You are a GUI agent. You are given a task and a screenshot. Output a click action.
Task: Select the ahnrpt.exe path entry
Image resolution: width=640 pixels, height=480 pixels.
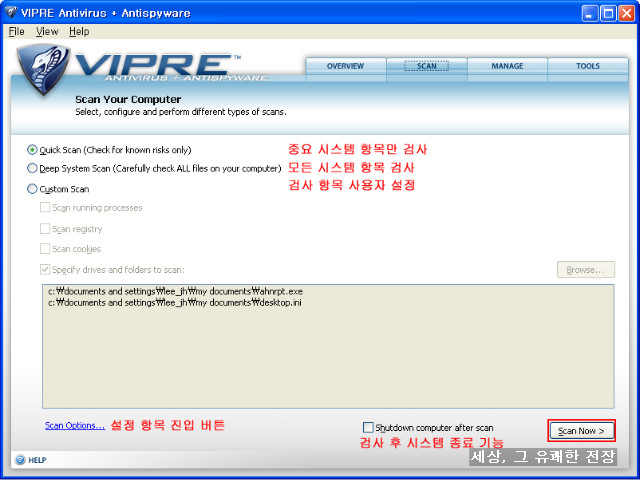click(176, 291)
